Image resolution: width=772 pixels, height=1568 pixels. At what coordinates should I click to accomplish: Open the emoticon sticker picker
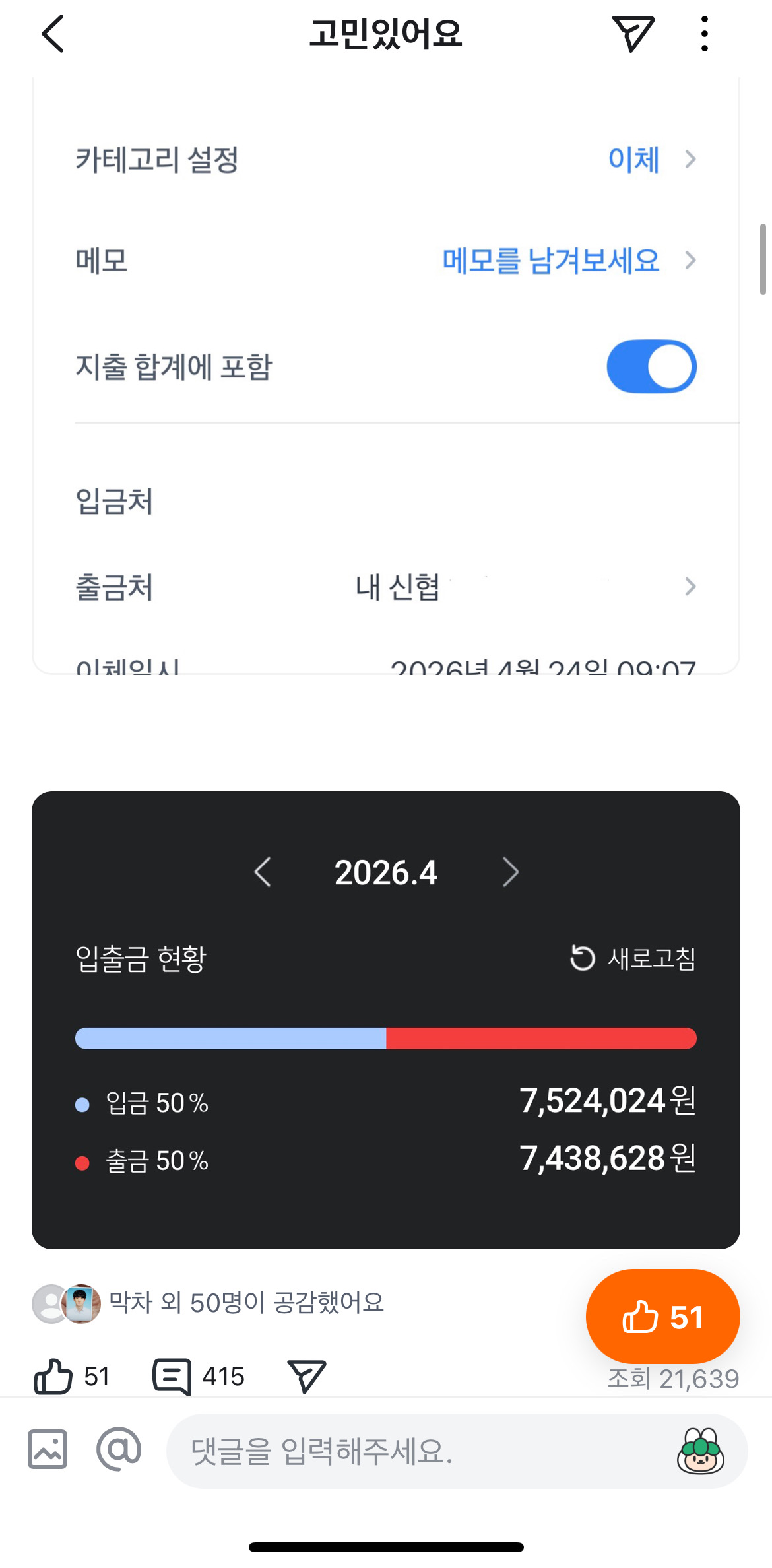click(700, 1451)
